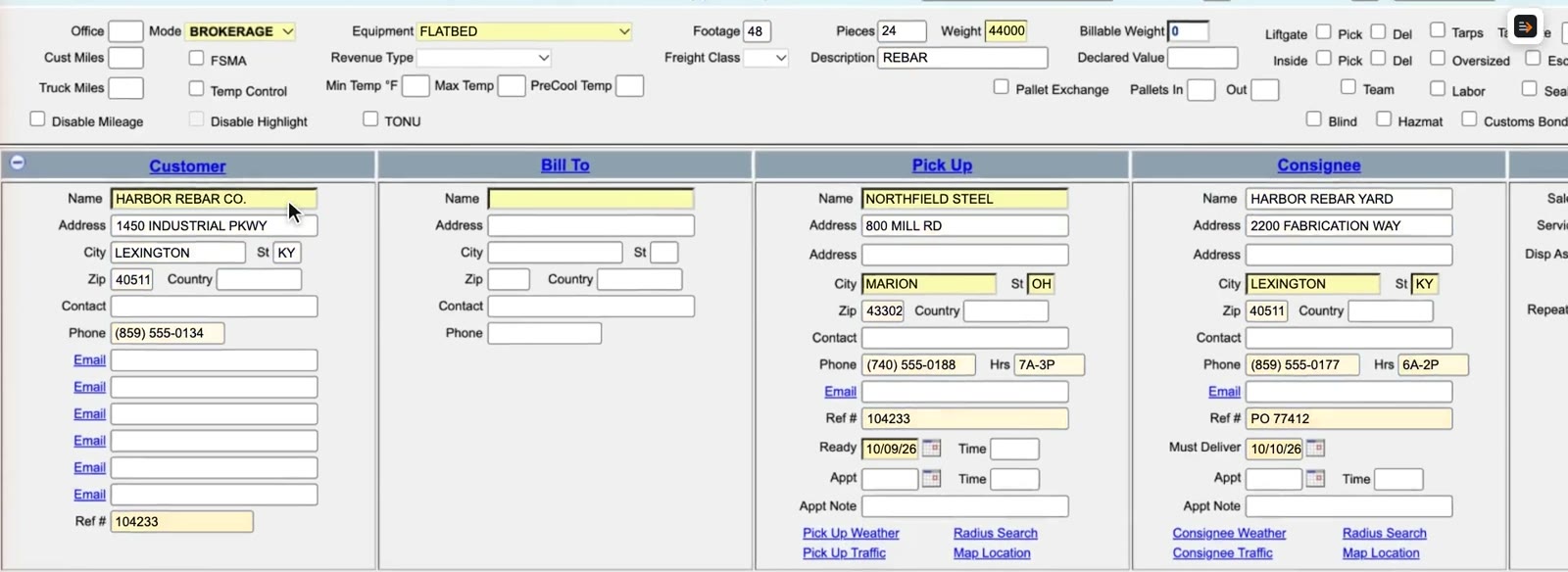Enable the Temp Control checkbox
The height and width of the screenshot is (572, 1568).
tap(196, 89)
